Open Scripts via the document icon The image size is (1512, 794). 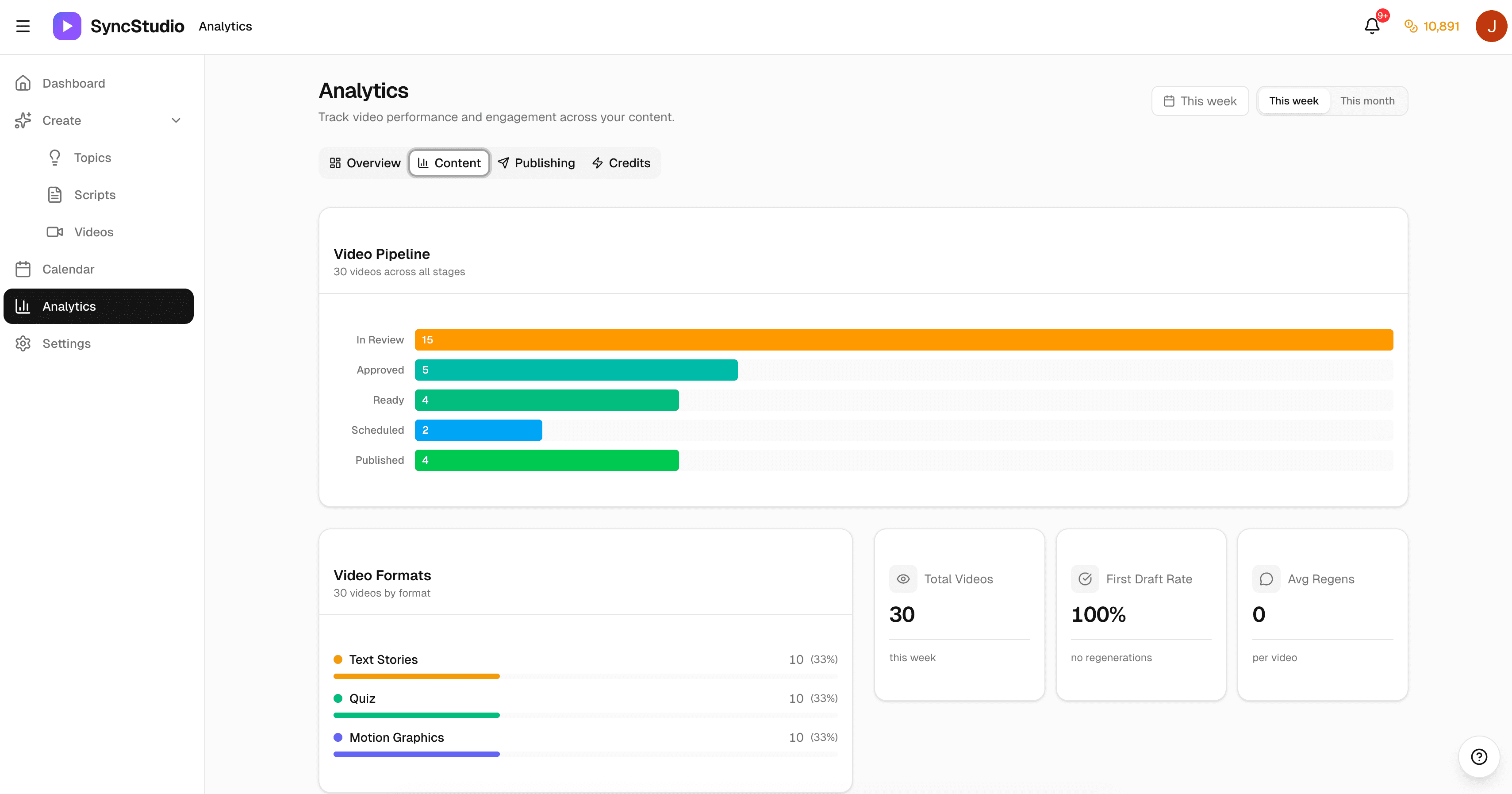tap(54, 194)
